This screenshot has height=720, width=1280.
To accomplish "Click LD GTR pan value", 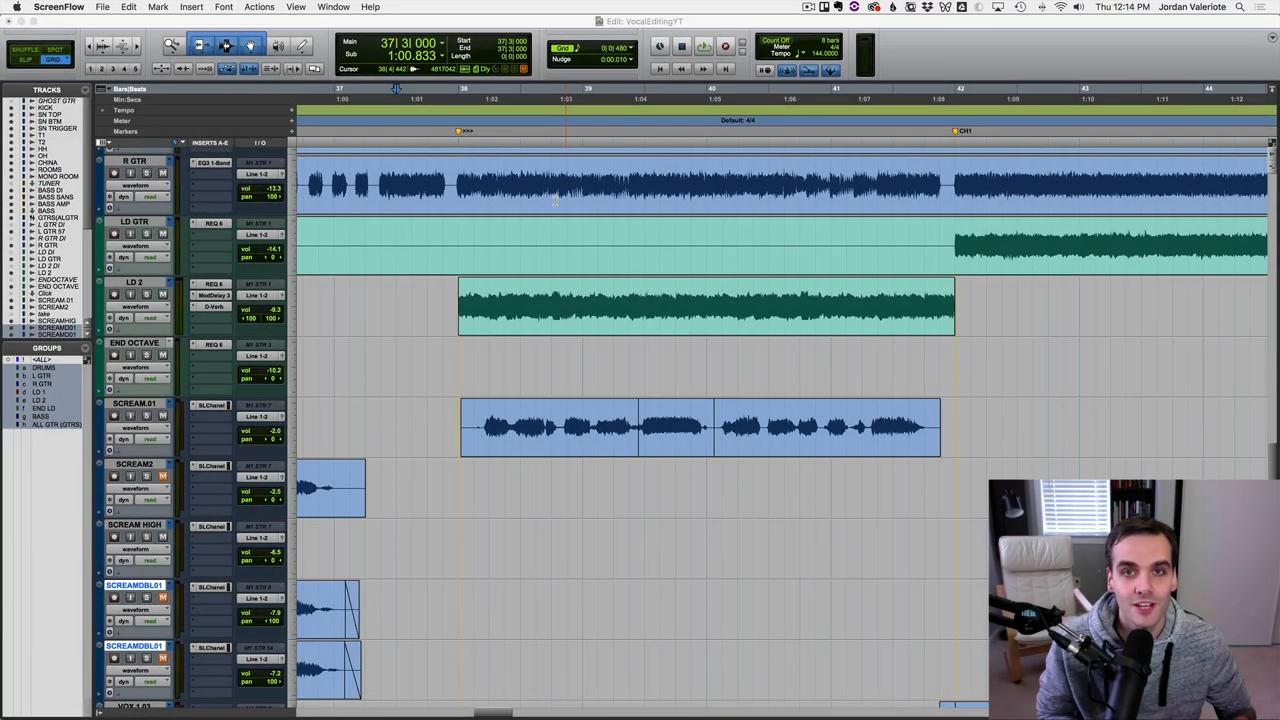I will coord(273,257).
